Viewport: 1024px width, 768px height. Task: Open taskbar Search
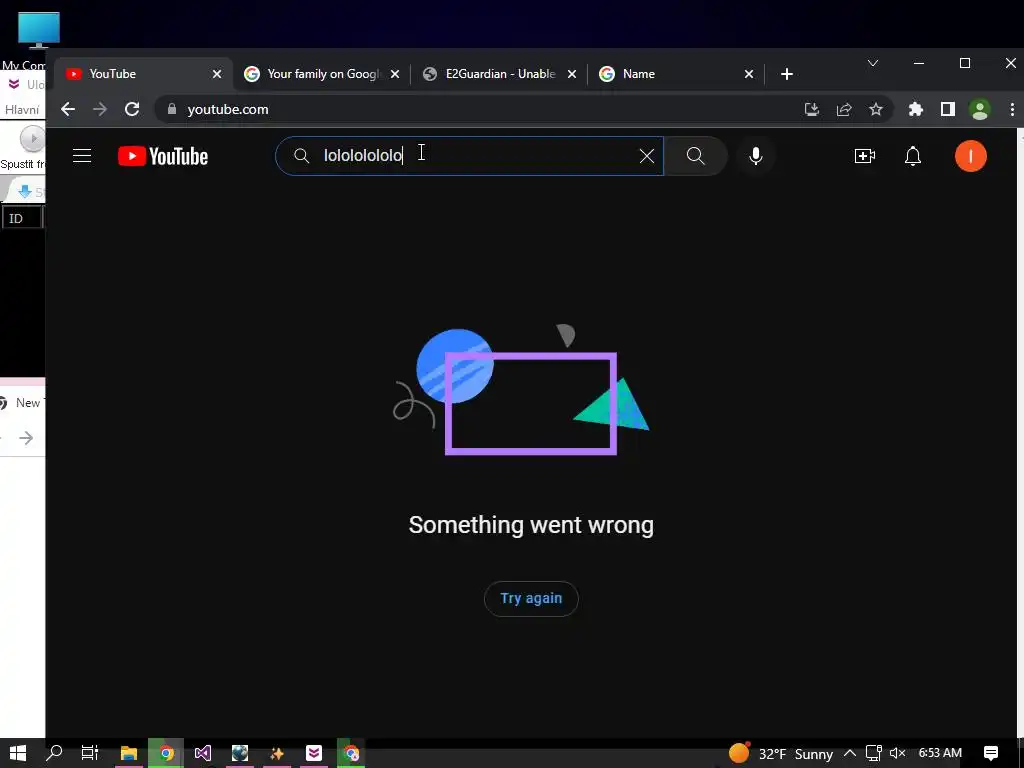click(54, 753)
